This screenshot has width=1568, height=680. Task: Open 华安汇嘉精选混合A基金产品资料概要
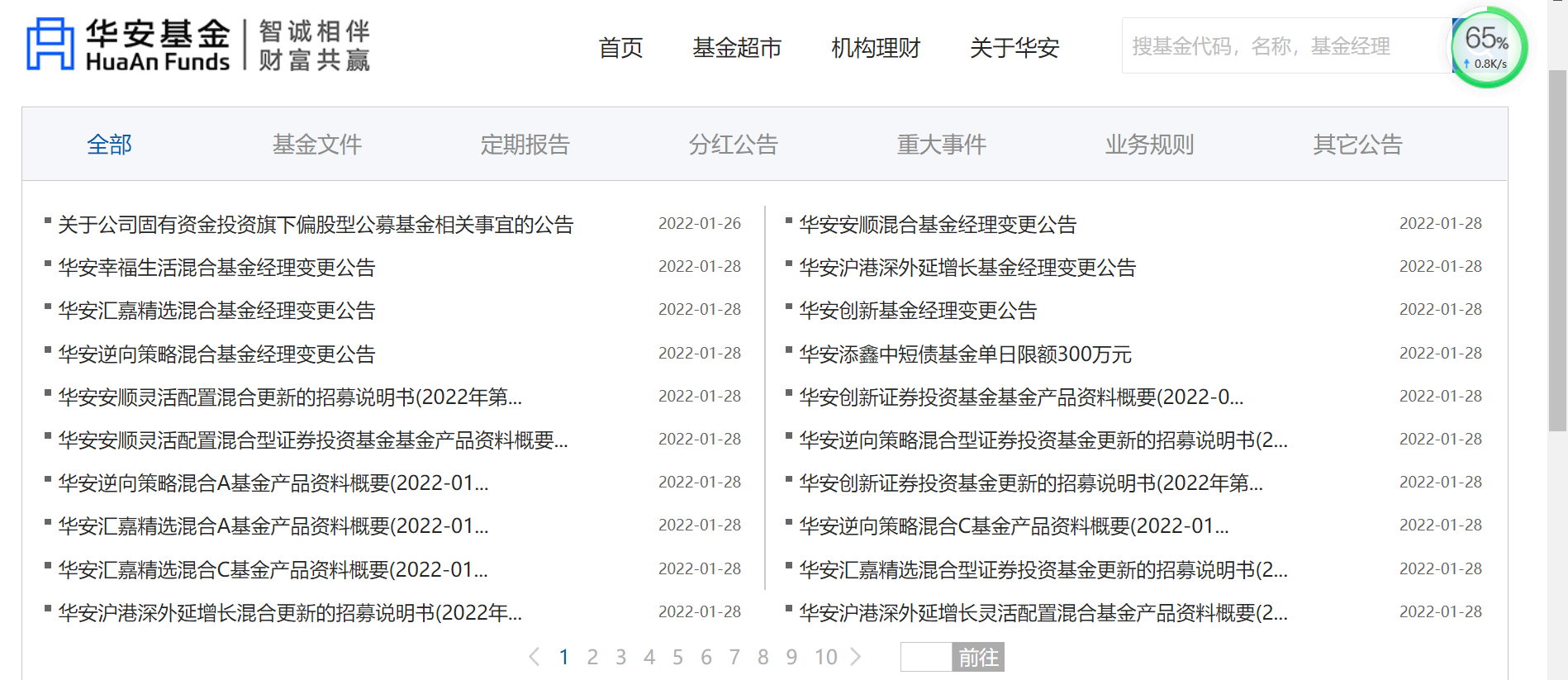273,526
